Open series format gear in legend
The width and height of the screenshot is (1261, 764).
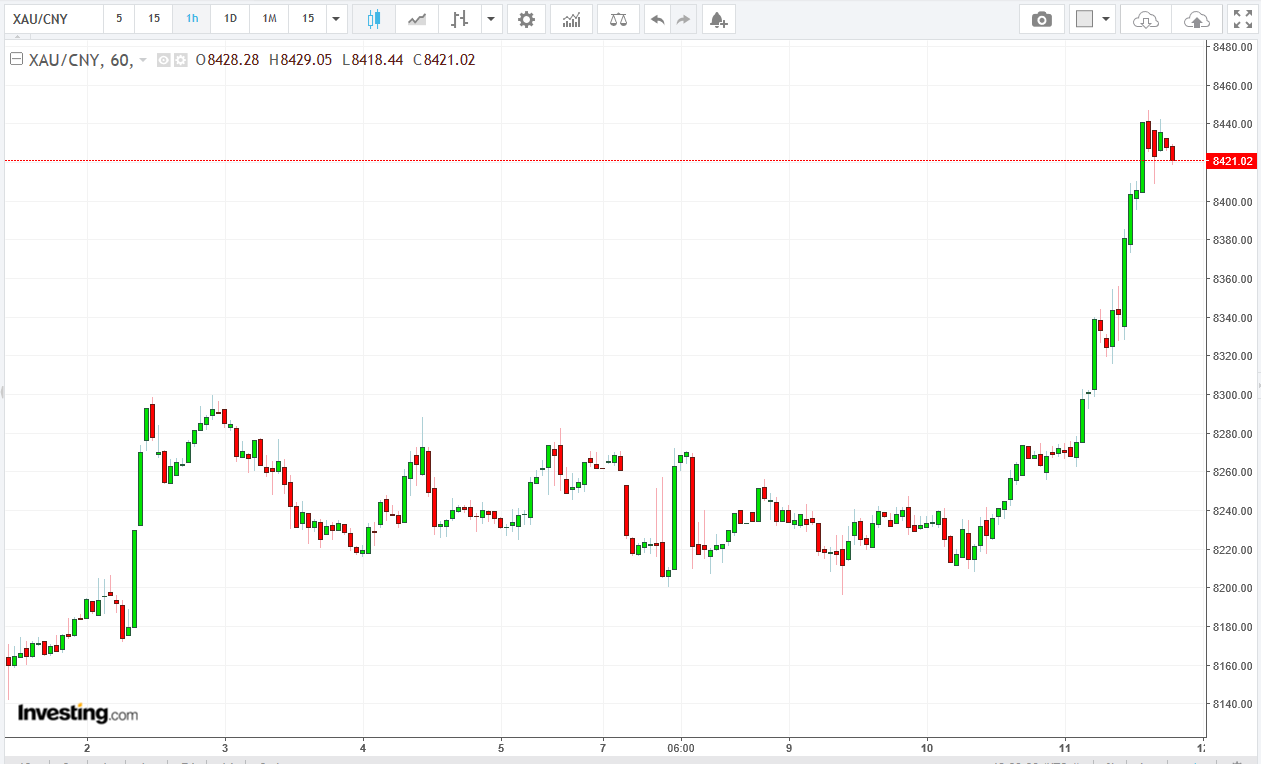pyautogui.click(x=181, y=60)
